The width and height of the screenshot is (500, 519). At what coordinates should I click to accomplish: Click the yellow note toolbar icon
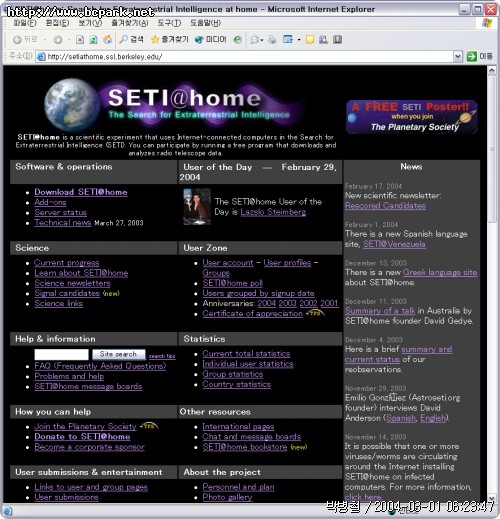pos(310,40)
